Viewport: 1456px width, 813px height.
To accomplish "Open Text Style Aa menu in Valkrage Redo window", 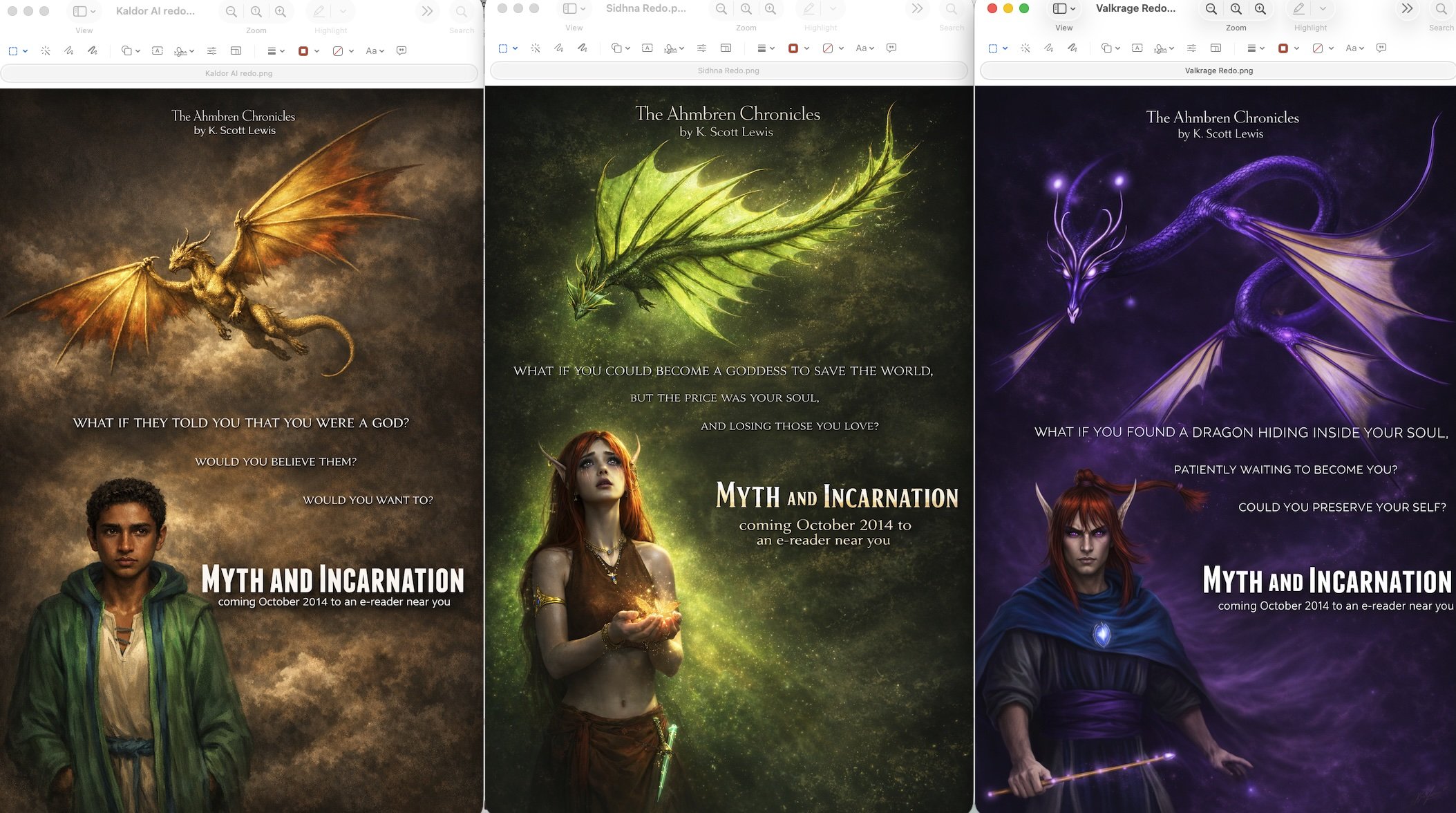I will 1354,48.
